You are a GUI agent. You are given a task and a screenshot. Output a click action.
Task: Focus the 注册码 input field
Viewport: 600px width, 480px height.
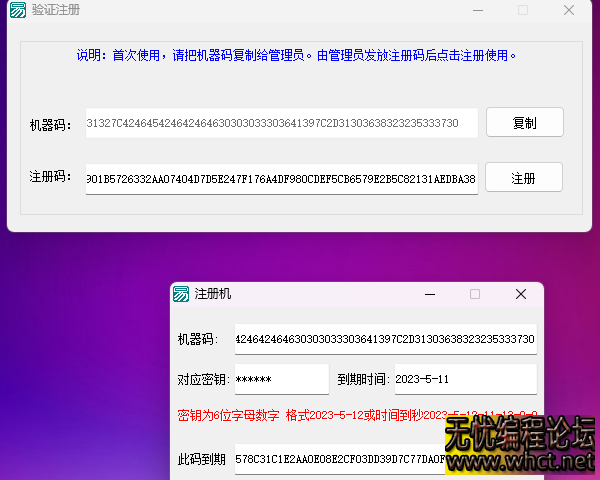point(281,178)
